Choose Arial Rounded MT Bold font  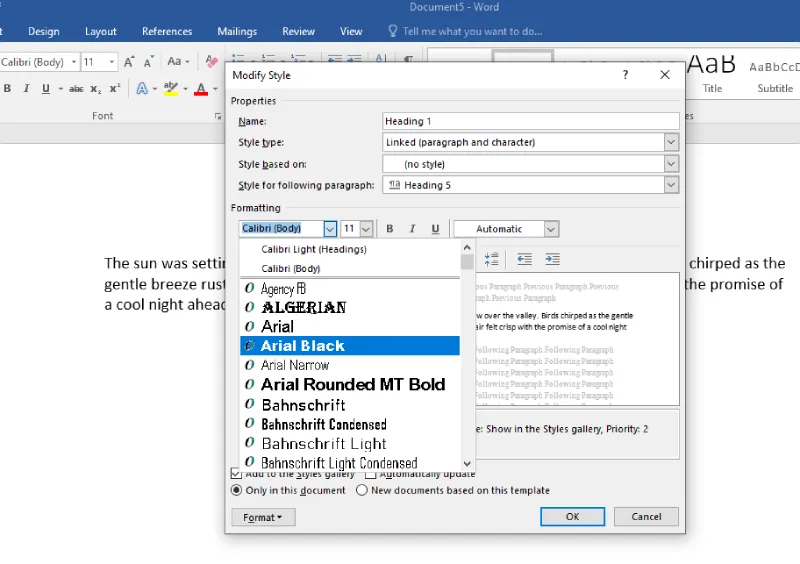point(350,384)
